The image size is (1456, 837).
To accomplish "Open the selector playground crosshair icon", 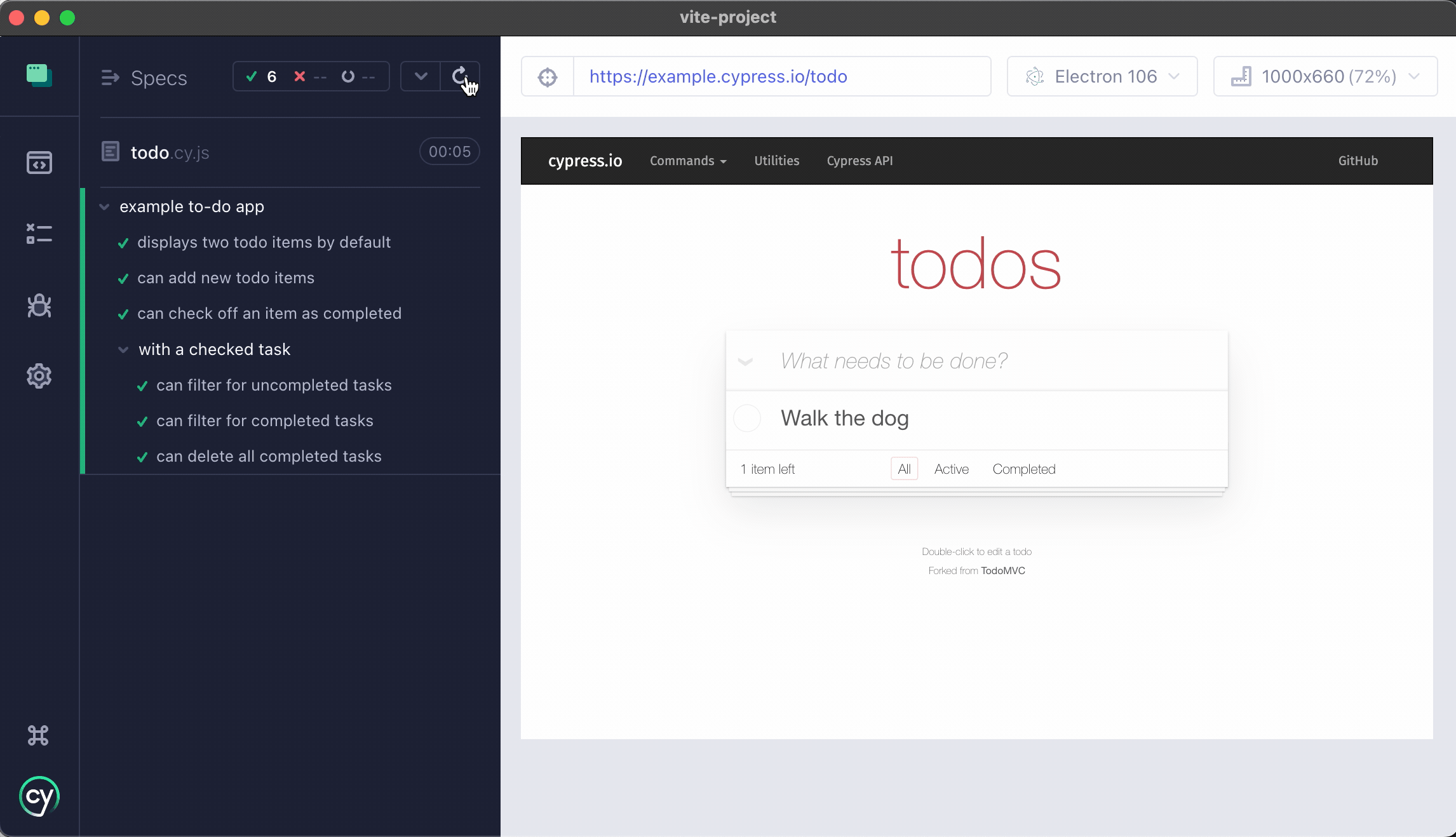I will 547,77.
